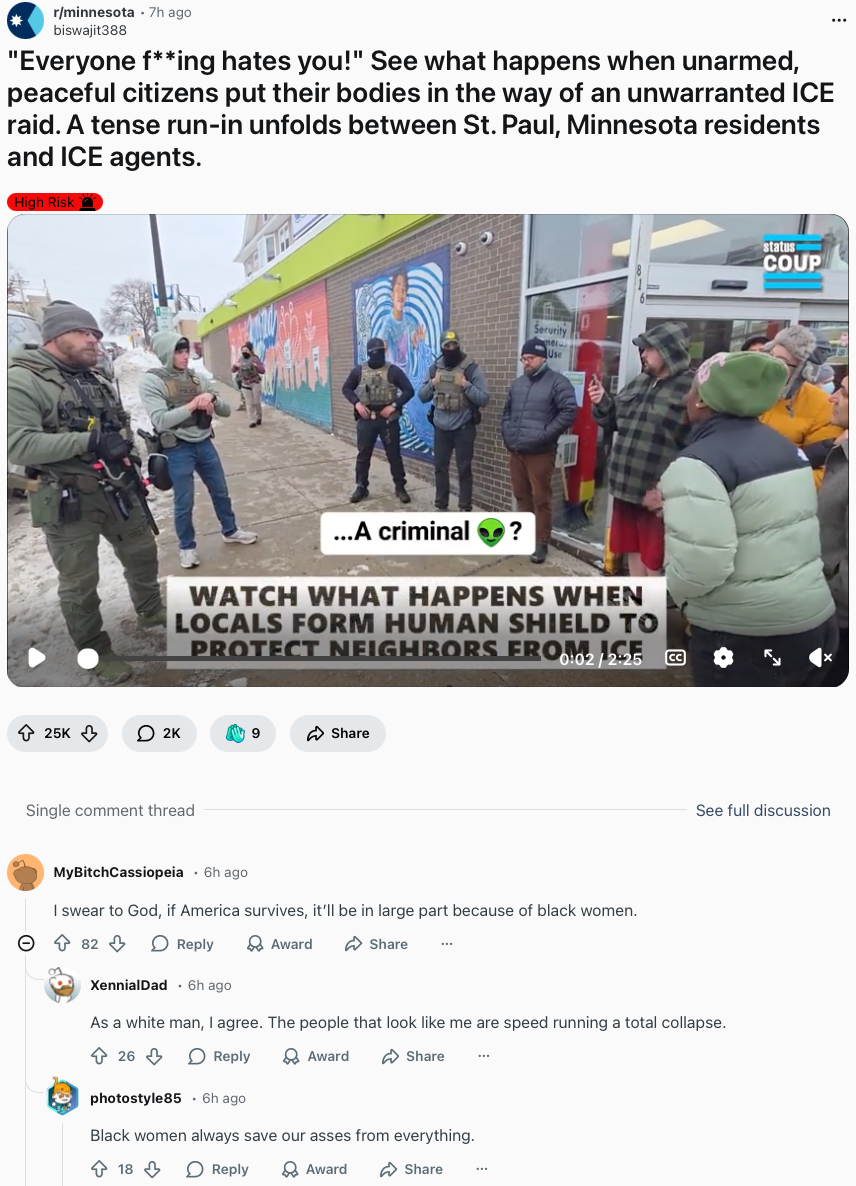Toggle closed captions on video
The height and width of the screenshot is (1186, 856).
(675, 658)
